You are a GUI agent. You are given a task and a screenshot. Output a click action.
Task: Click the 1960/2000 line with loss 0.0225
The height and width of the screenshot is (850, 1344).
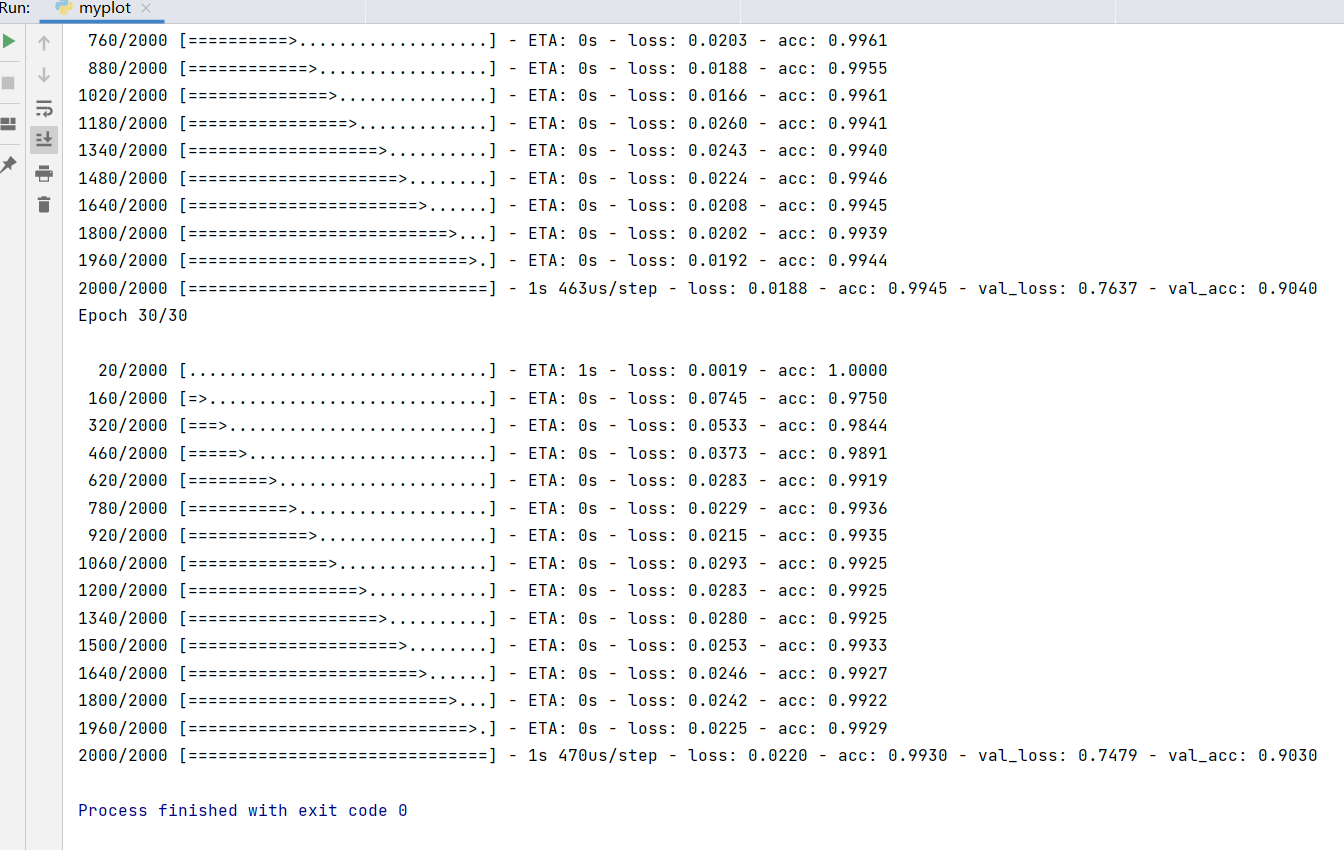click(x=483, y=729)
